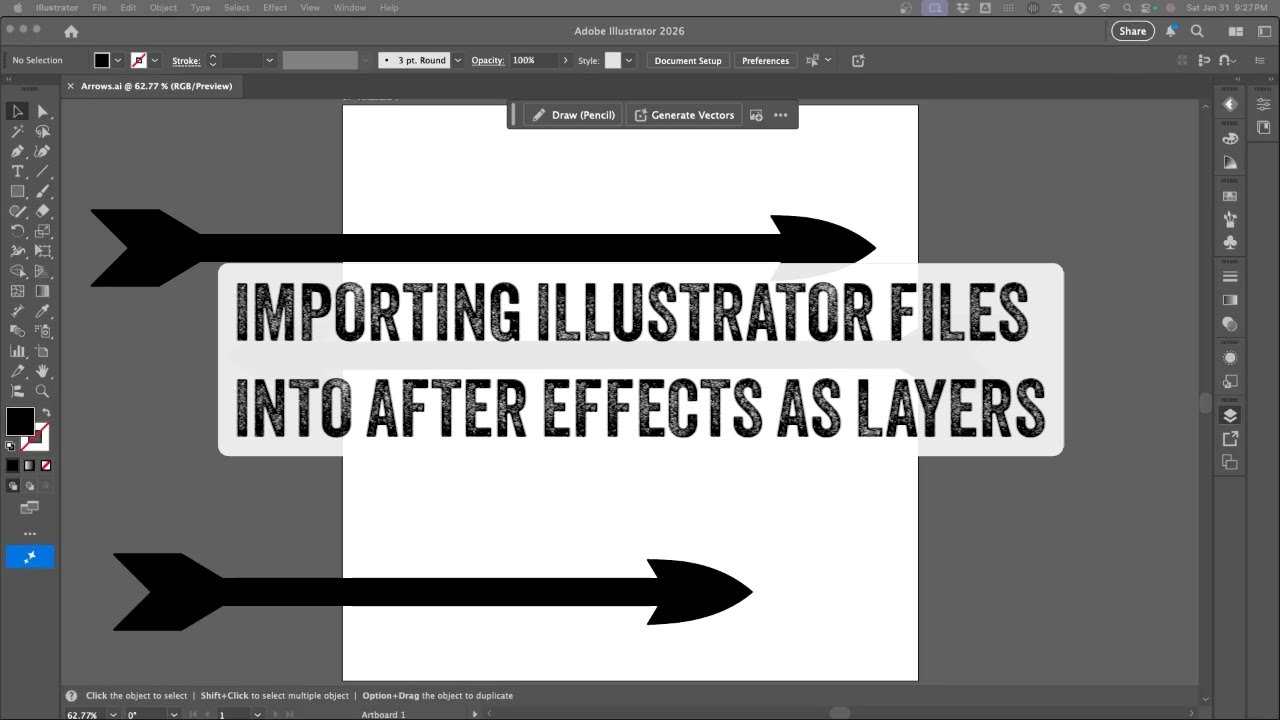
Task: Select the Paintbrush tool
Action: [43, 191]
